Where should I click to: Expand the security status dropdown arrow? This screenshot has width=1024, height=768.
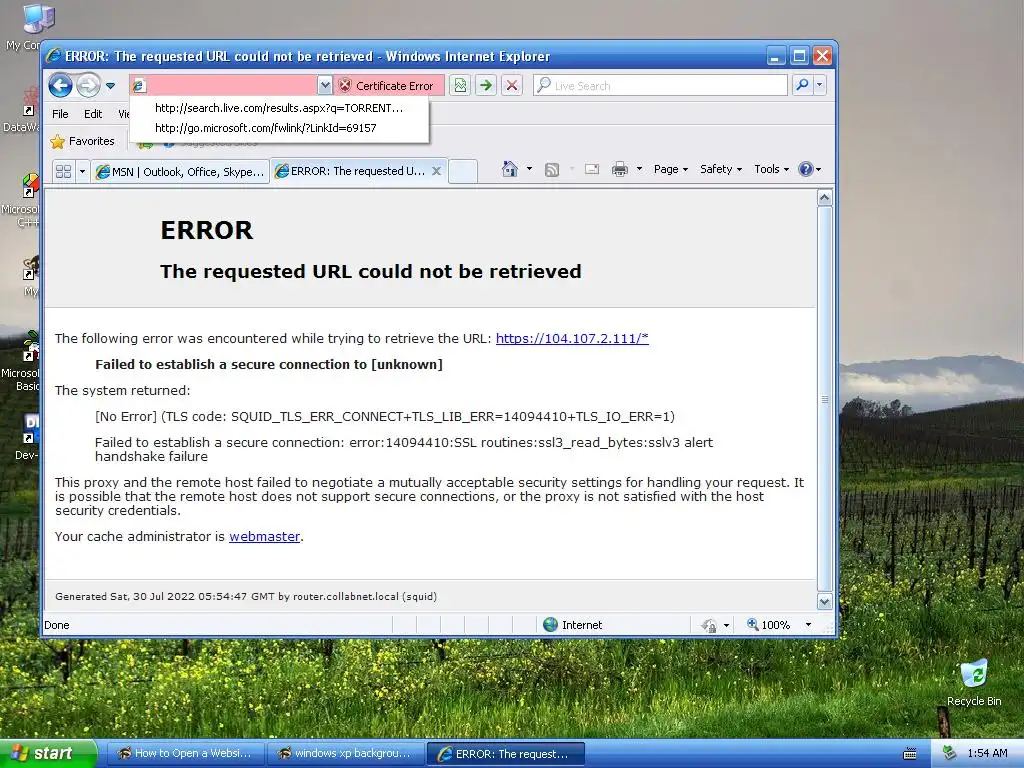pos(726,626)
